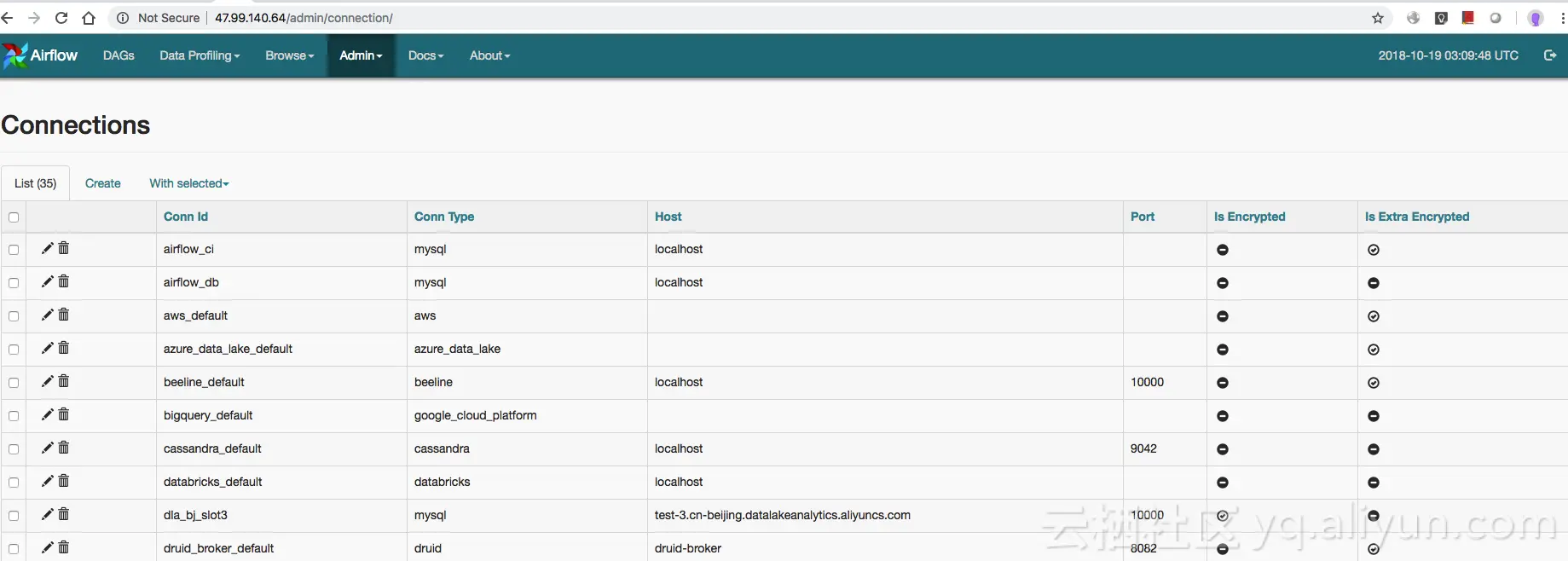Check the aws_default row checkbox
The image size is (1568, 561).
coord(14,316)
